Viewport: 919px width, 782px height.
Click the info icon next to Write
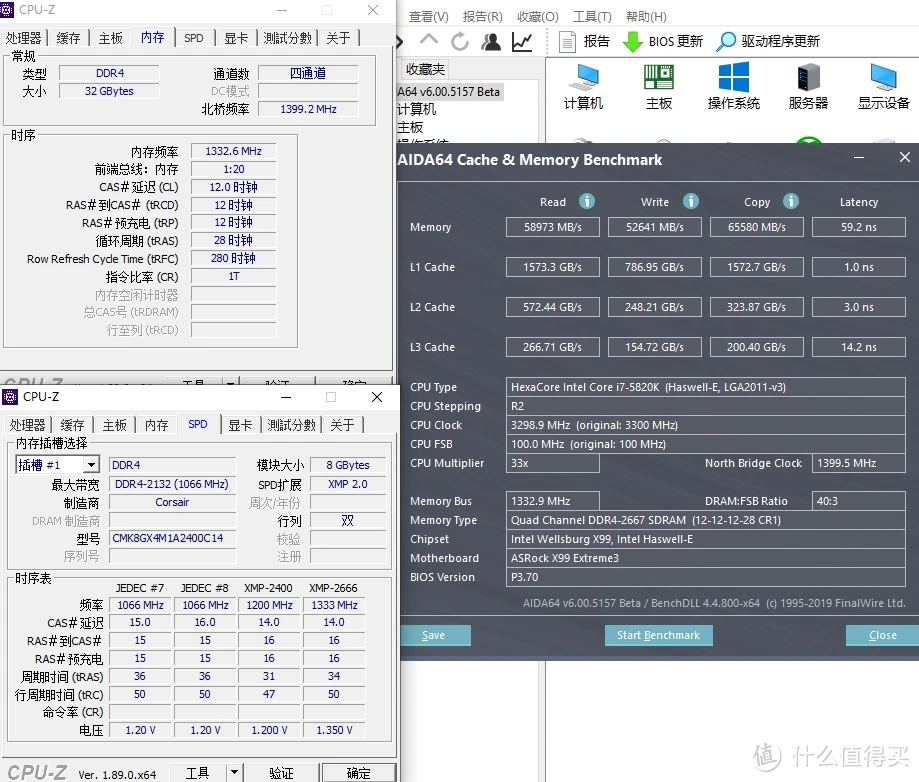[x=689, y=201]
